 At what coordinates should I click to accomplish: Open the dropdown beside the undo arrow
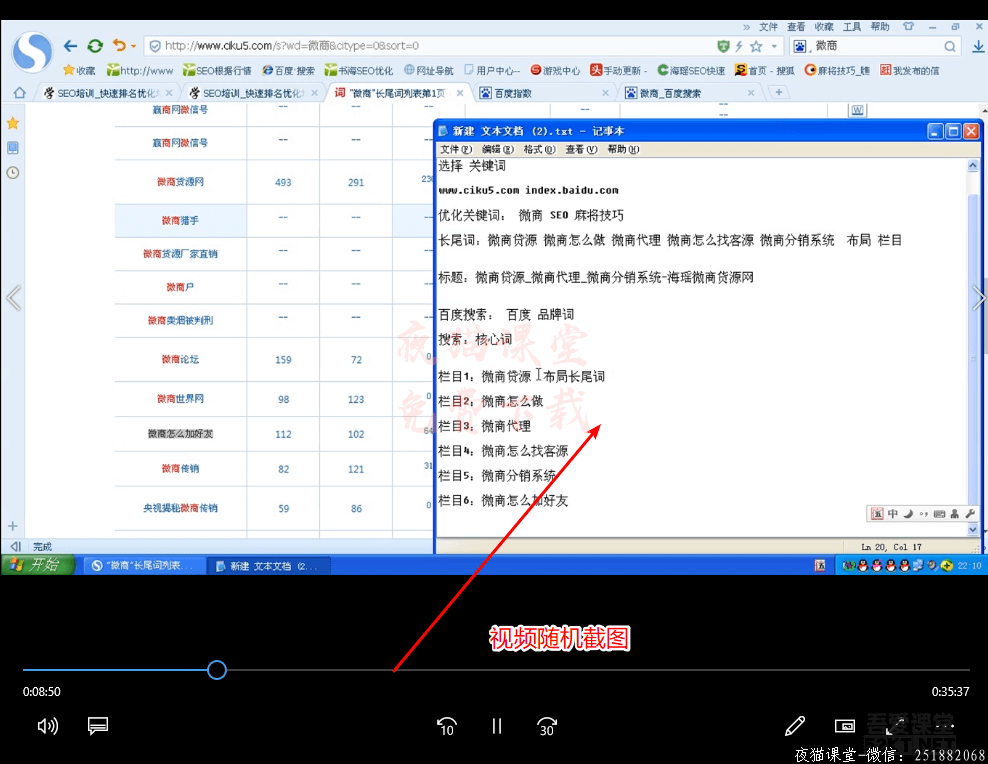[133, 47]
